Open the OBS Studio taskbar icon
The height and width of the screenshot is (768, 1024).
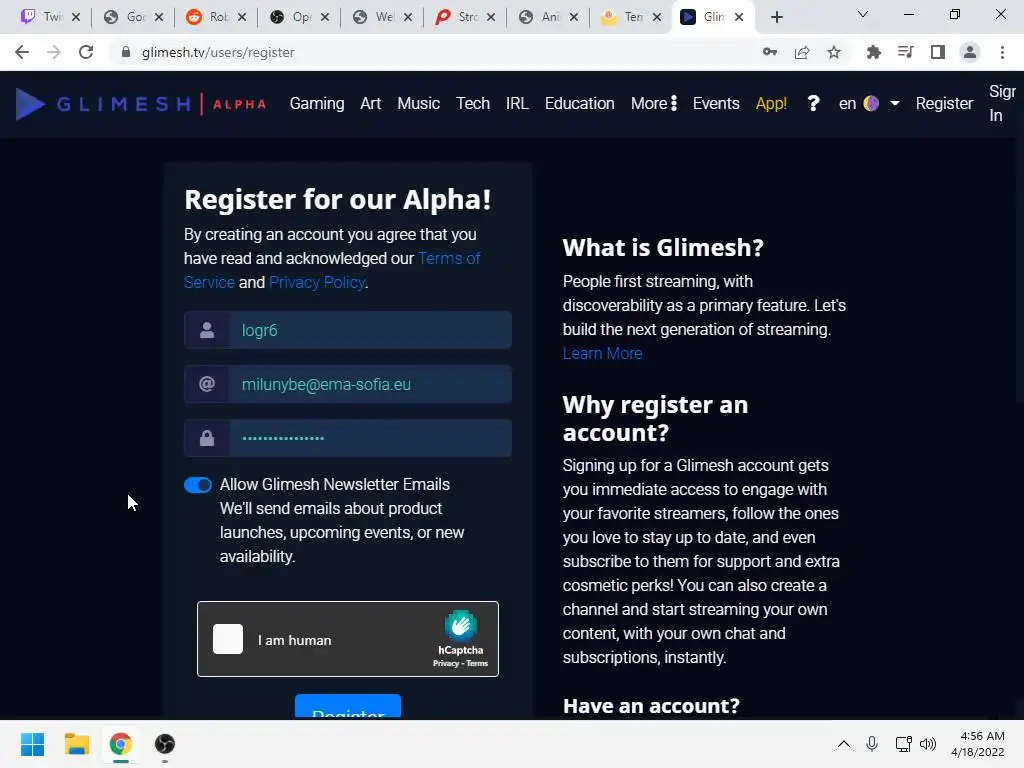click(x=165, y=744)
